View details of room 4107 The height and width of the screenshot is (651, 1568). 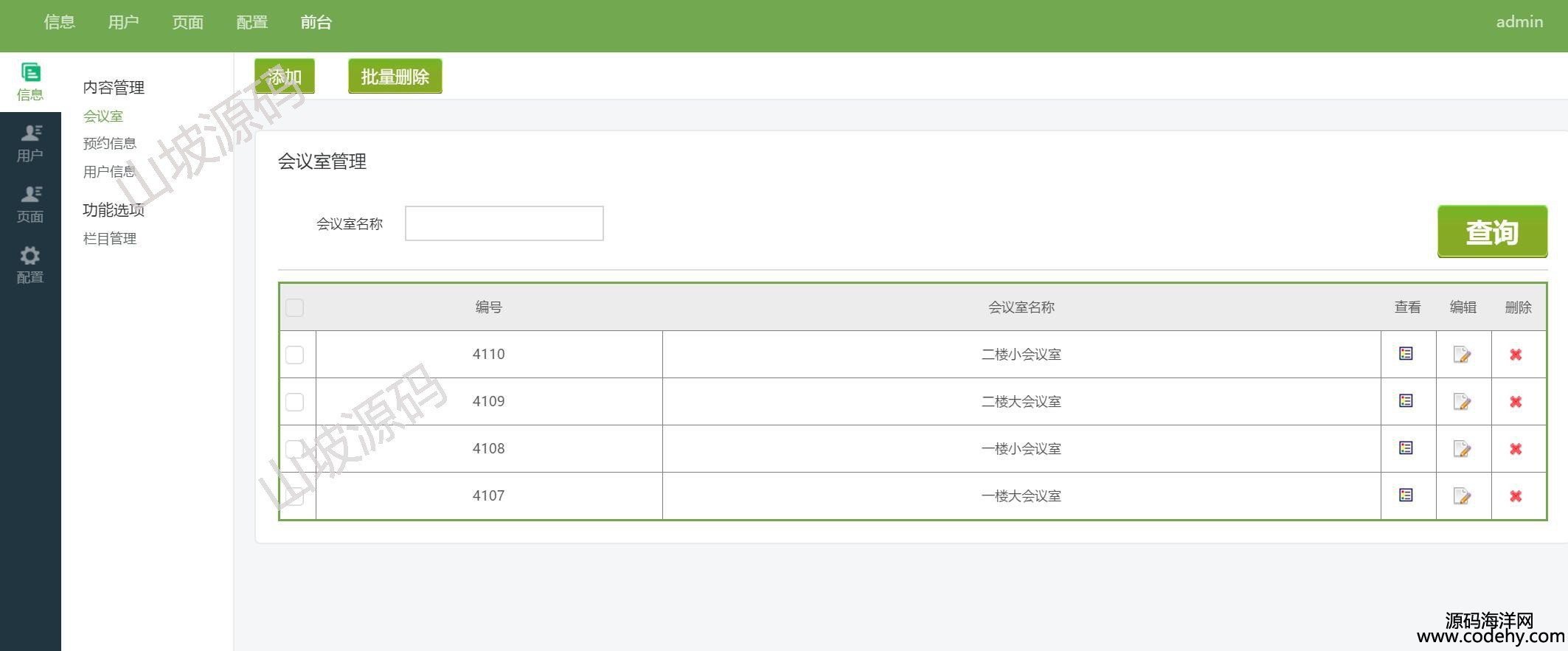1406,495
